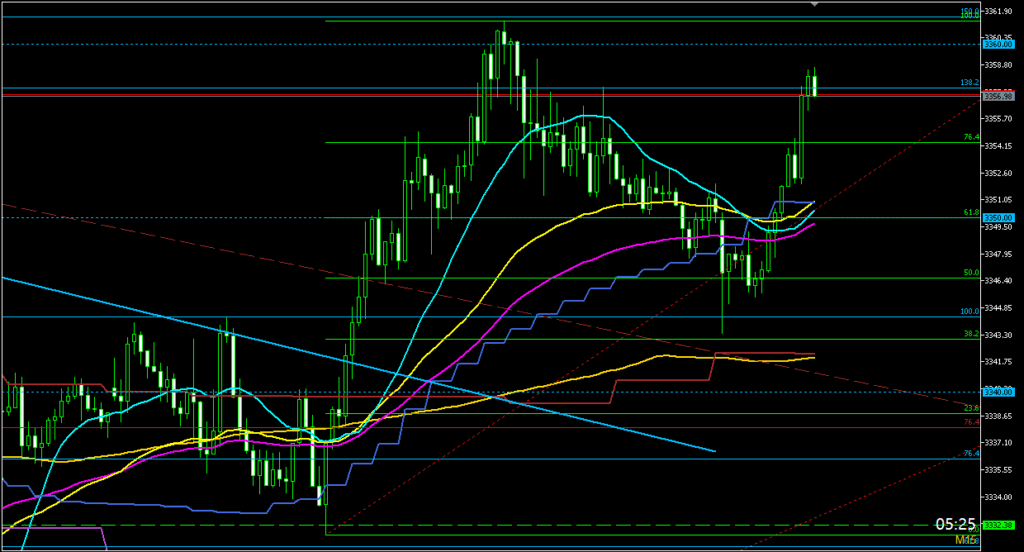Select the green 50.0 Fibonacci level label
Screen dimensions: 1024x552
coord(972,273)
